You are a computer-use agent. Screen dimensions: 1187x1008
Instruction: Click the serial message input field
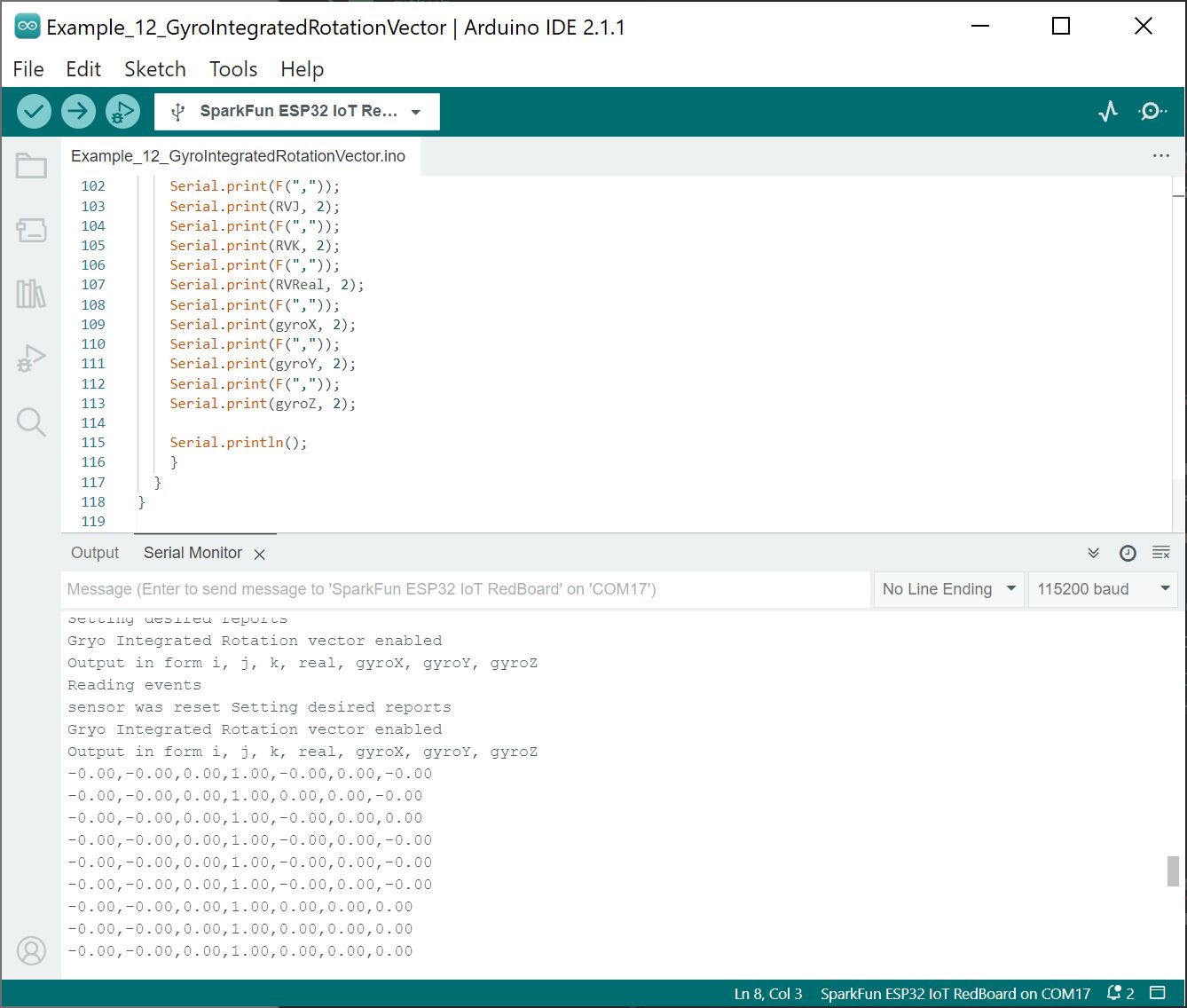(x=466, y=589)
